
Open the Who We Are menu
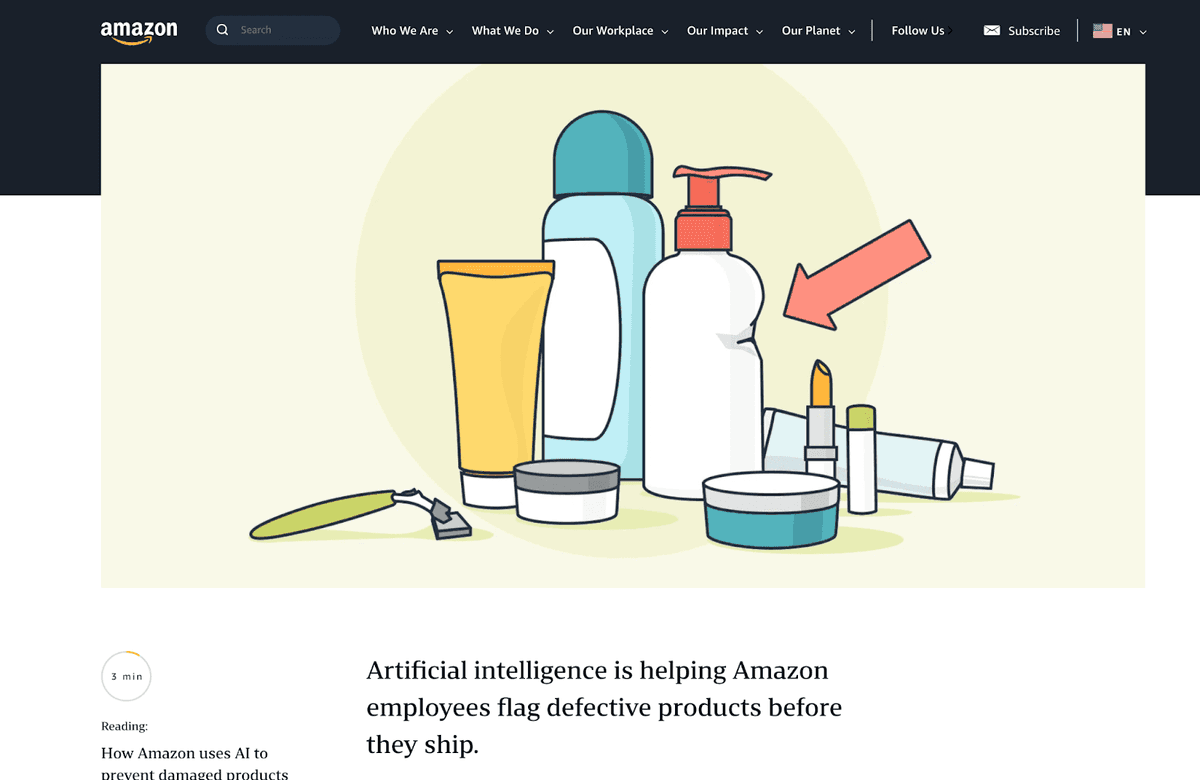point(404,31)
